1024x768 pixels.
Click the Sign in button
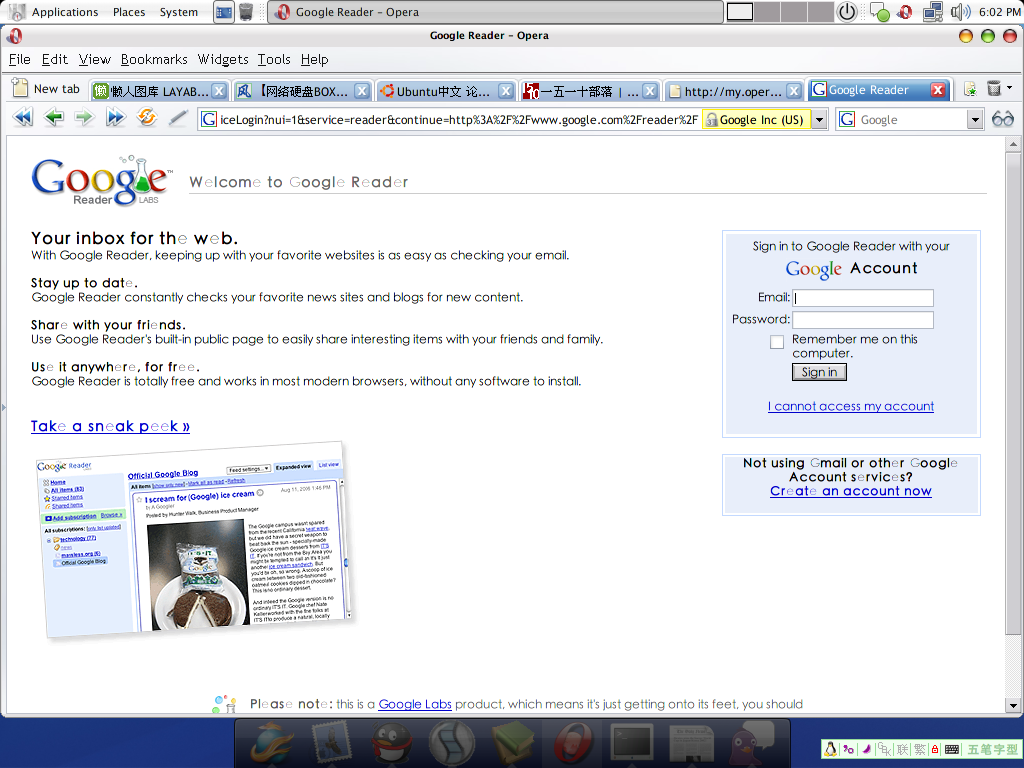click(x=819, y=372)
